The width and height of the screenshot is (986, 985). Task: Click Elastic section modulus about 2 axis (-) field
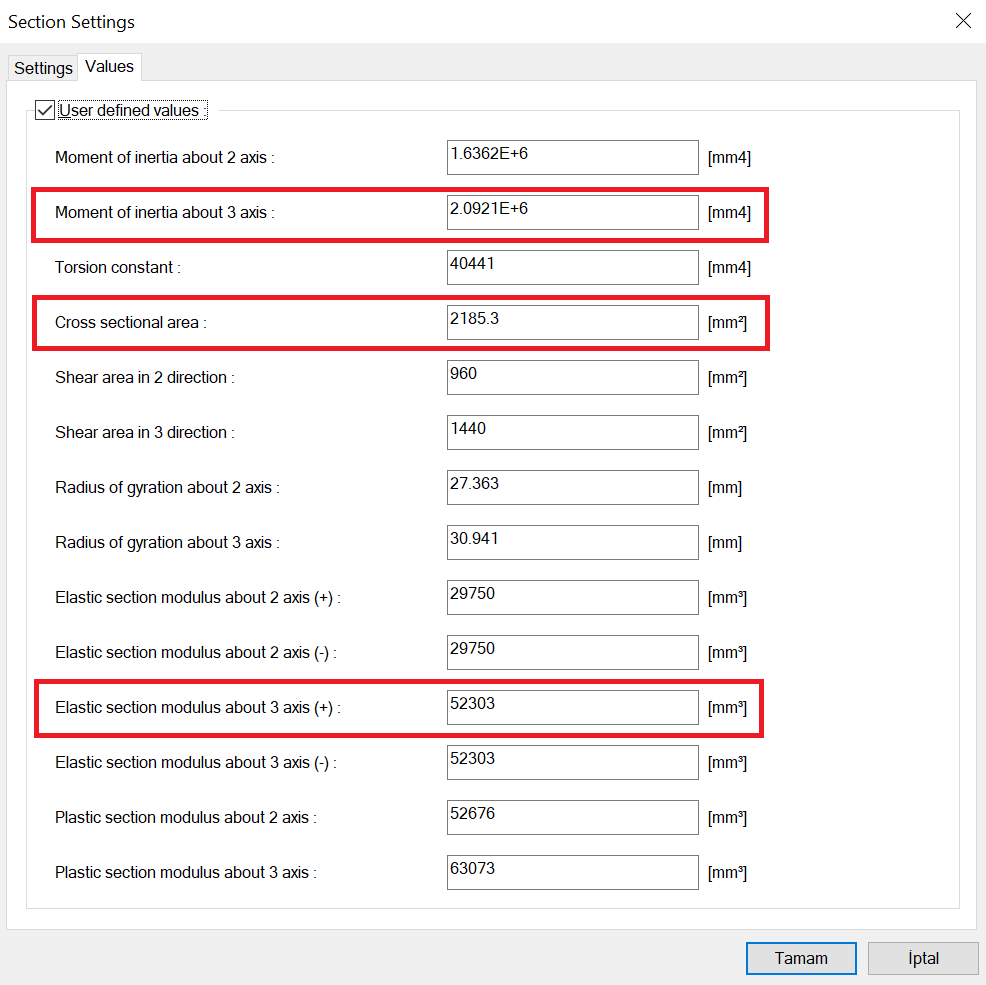572,652
